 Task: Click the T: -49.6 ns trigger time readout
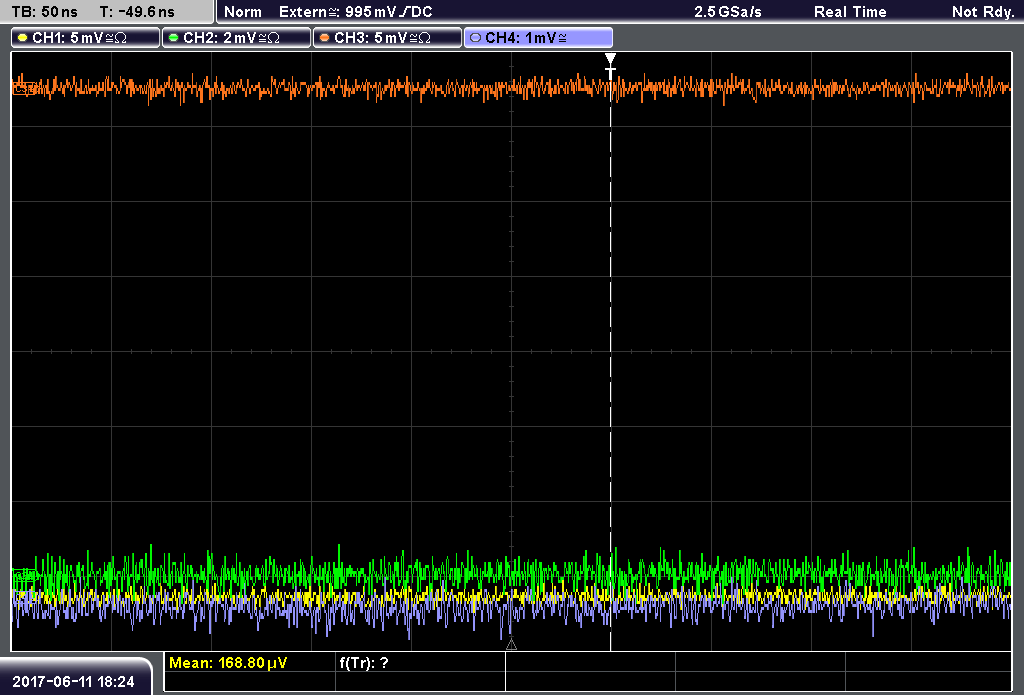coord(137,12)
